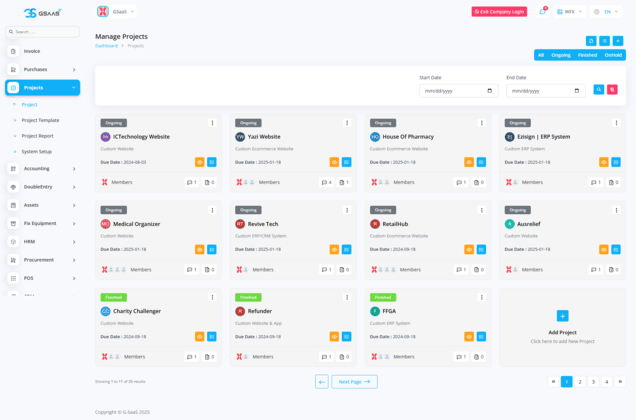The width and height of the screenshot is (636, 420).
Task: Expand the Accounting sidebar menu
Action: pos(43,169)
